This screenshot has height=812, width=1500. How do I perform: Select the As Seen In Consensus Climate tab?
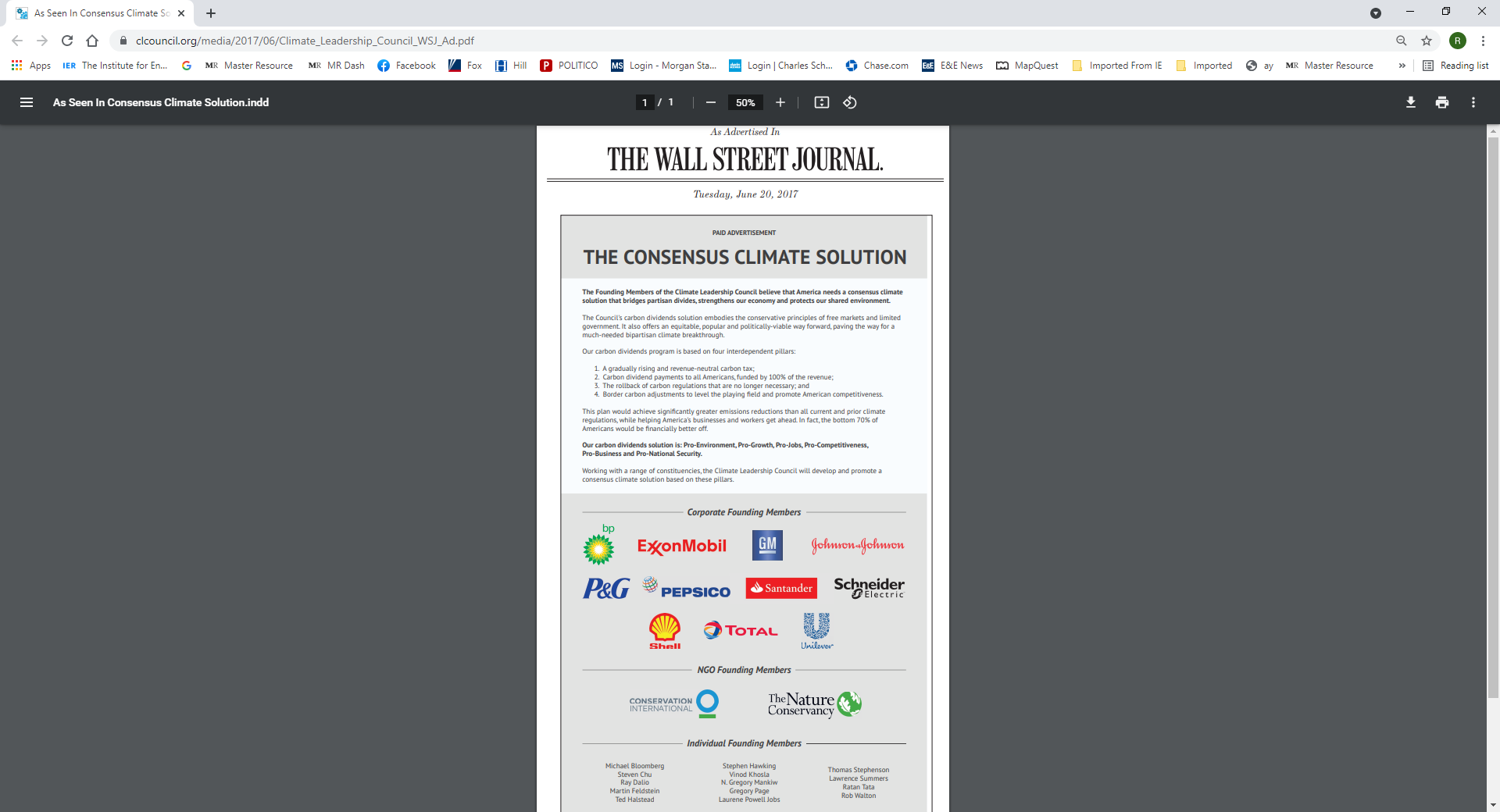pyautogui.click(x=100, y=13)
